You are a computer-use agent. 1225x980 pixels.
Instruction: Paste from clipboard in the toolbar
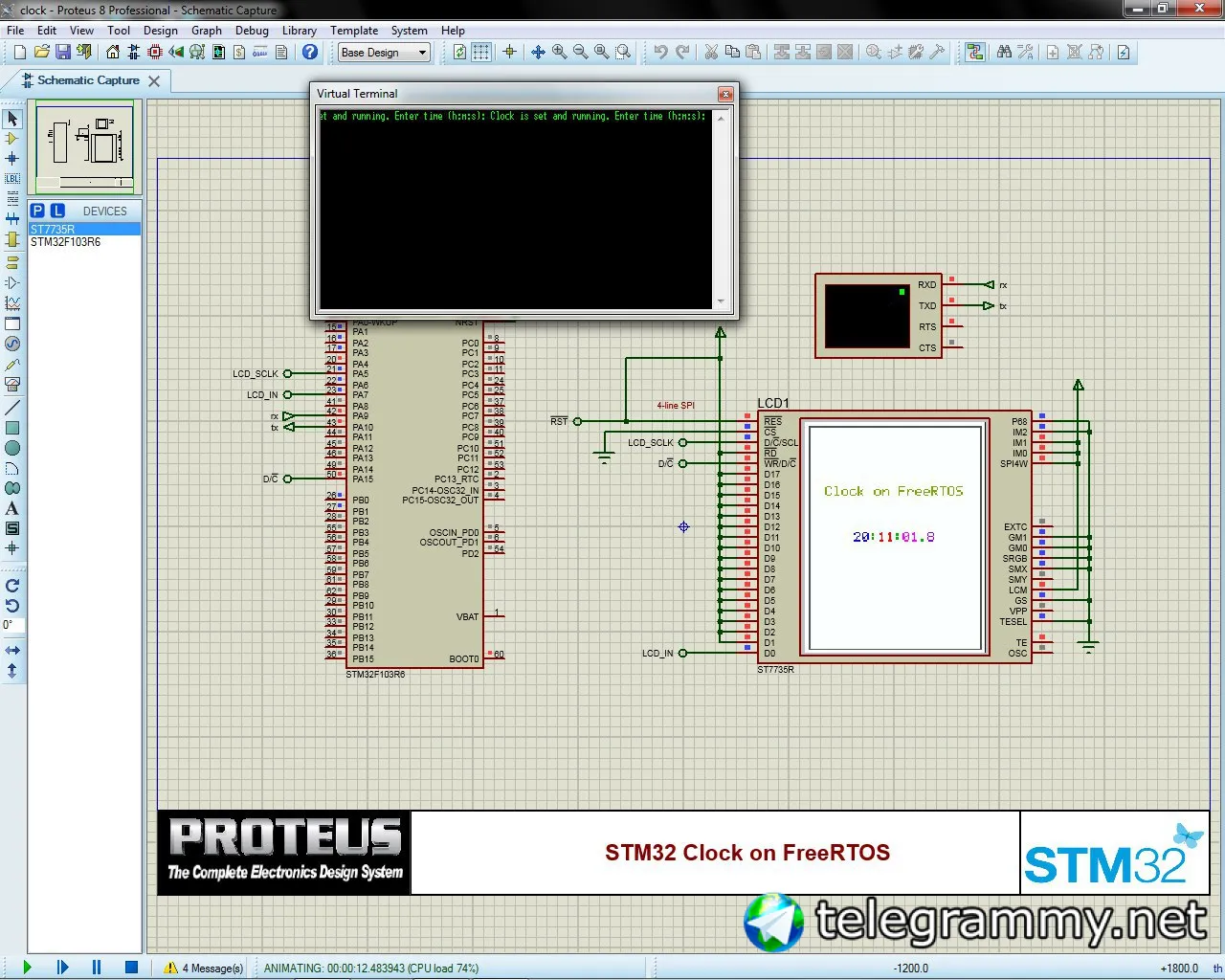[753, 53]
